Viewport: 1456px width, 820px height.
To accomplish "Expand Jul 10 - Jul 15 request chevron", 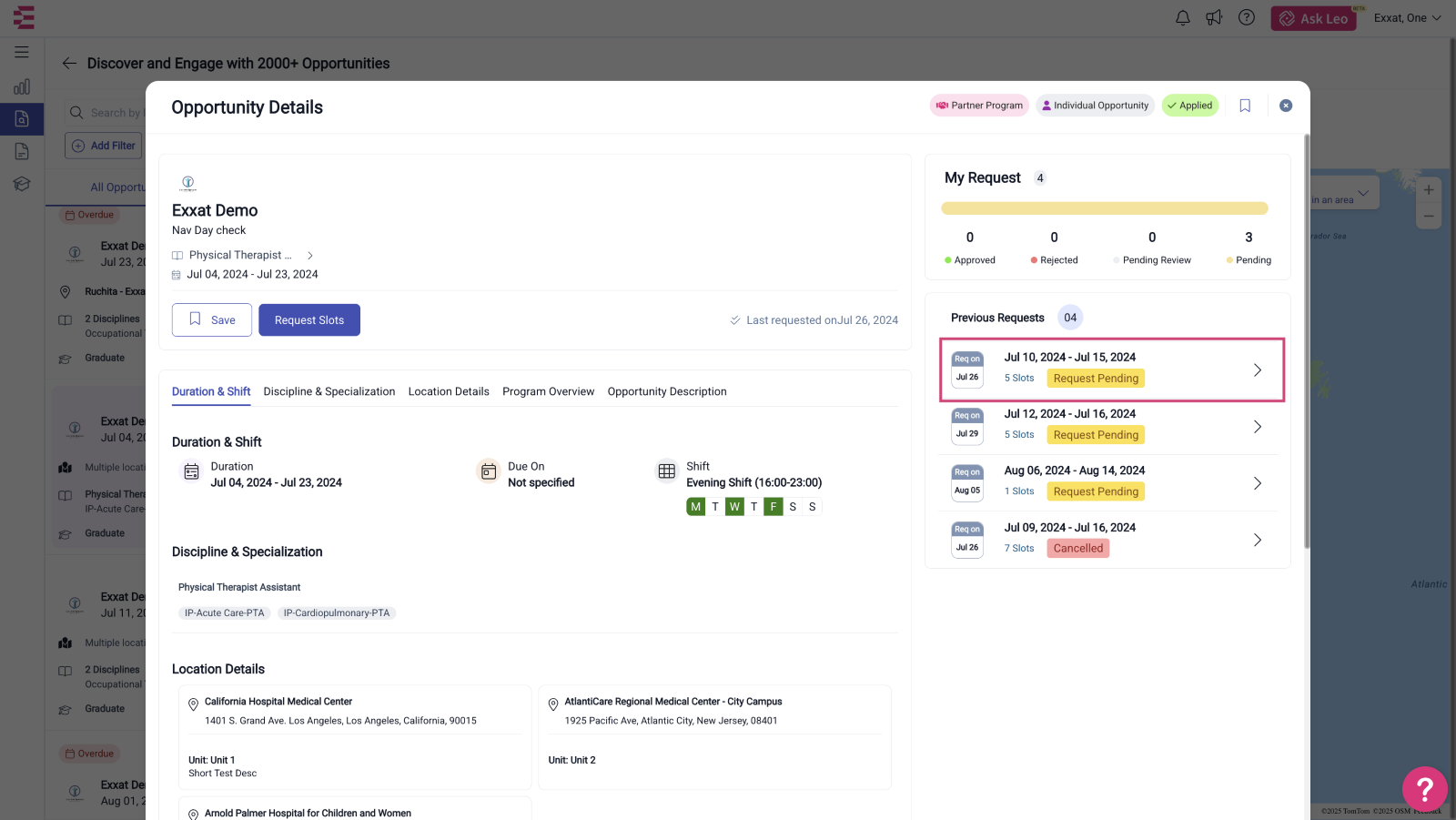I will (x=1258, y=370).
